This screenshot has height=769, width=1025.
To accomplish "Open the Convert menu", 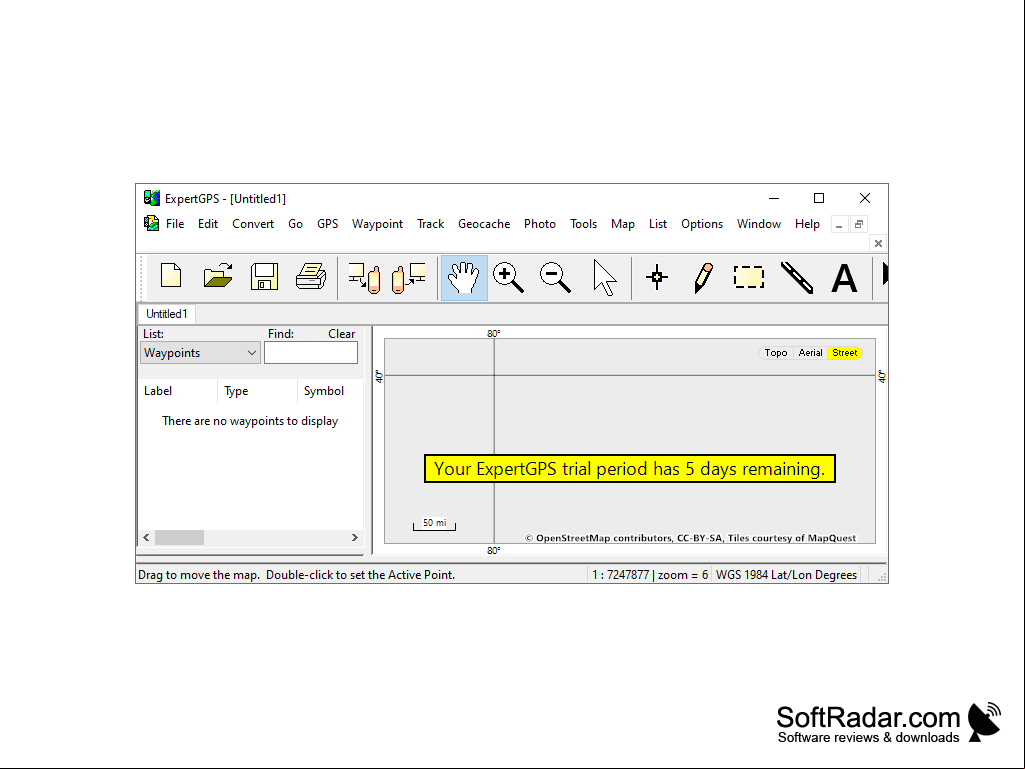I will (253, 224).
